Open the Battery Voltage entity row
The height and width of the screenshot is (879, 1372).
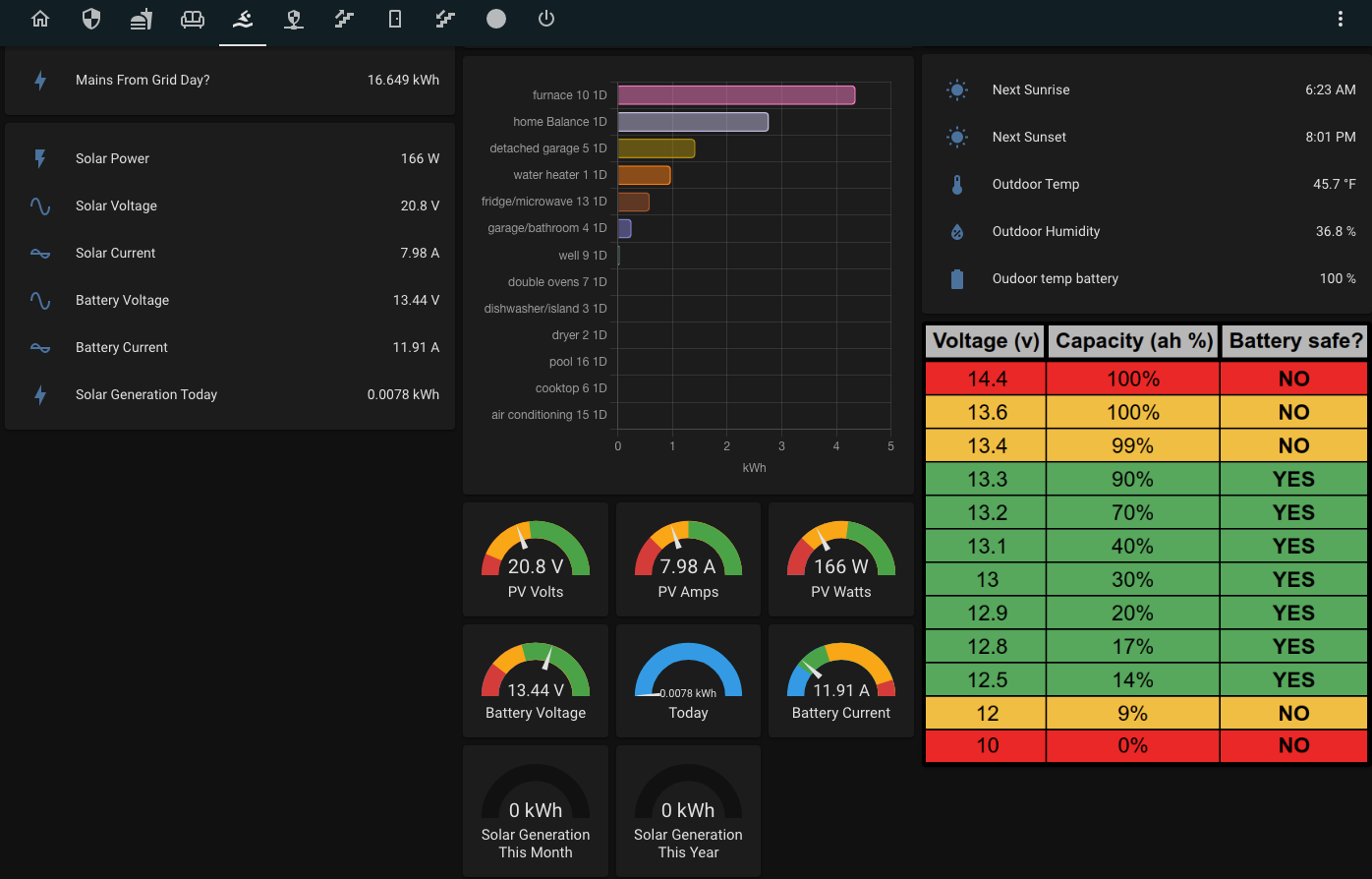point(230,300)
